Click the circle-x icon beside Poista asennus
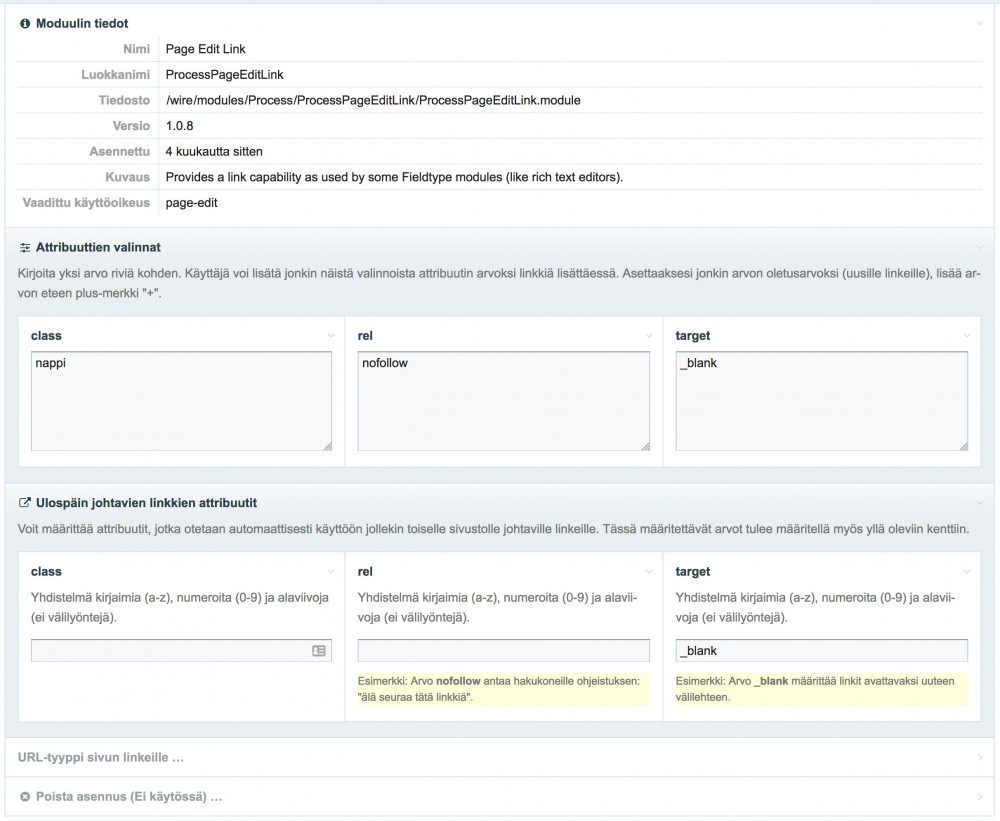 click(x=25, y=797)
